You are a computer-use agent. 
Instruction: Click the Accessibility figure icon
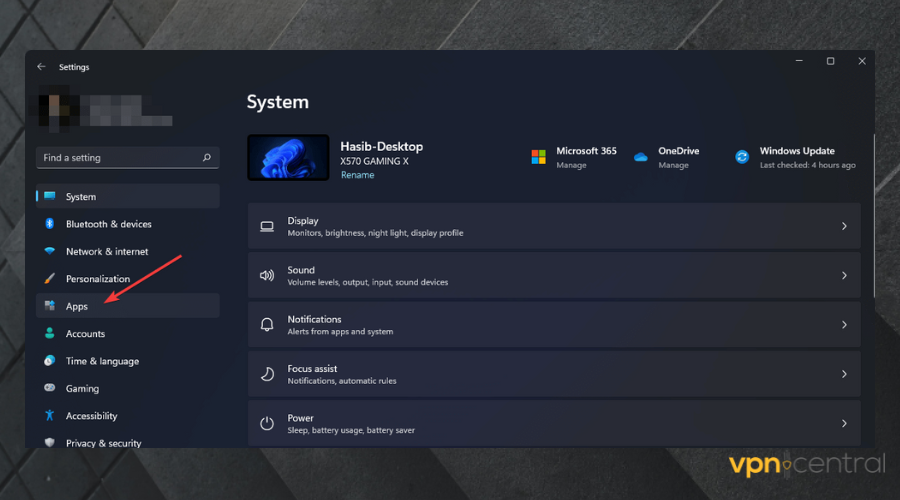tap(49, 415)
